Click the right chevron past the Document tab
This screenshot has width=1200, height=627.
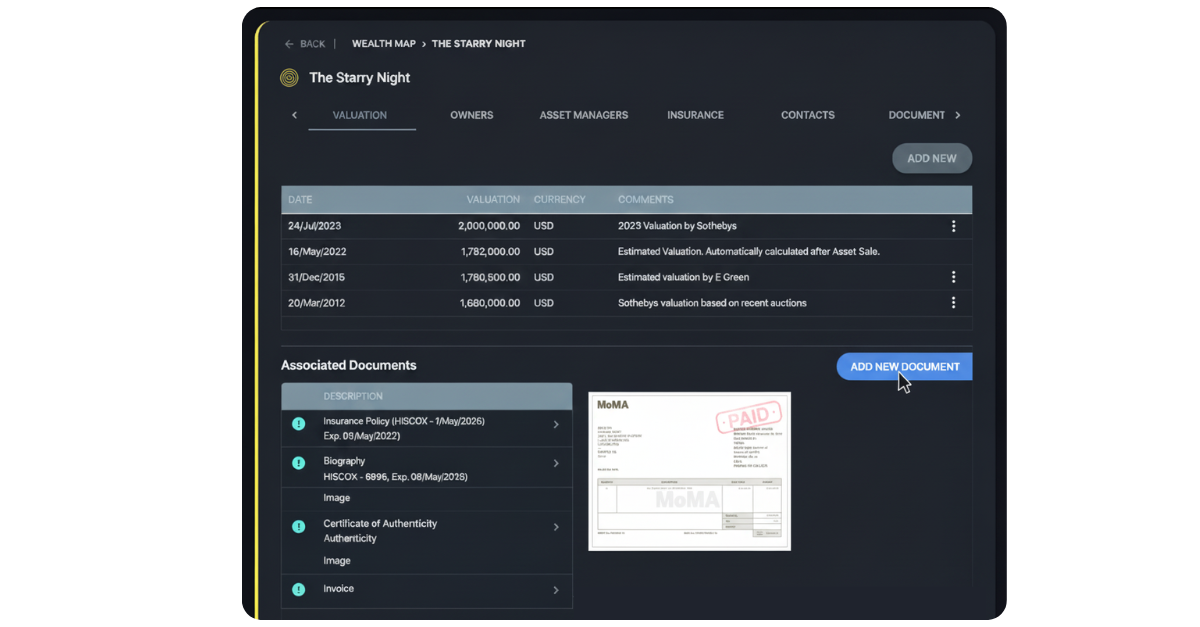(x=958, y=115)
